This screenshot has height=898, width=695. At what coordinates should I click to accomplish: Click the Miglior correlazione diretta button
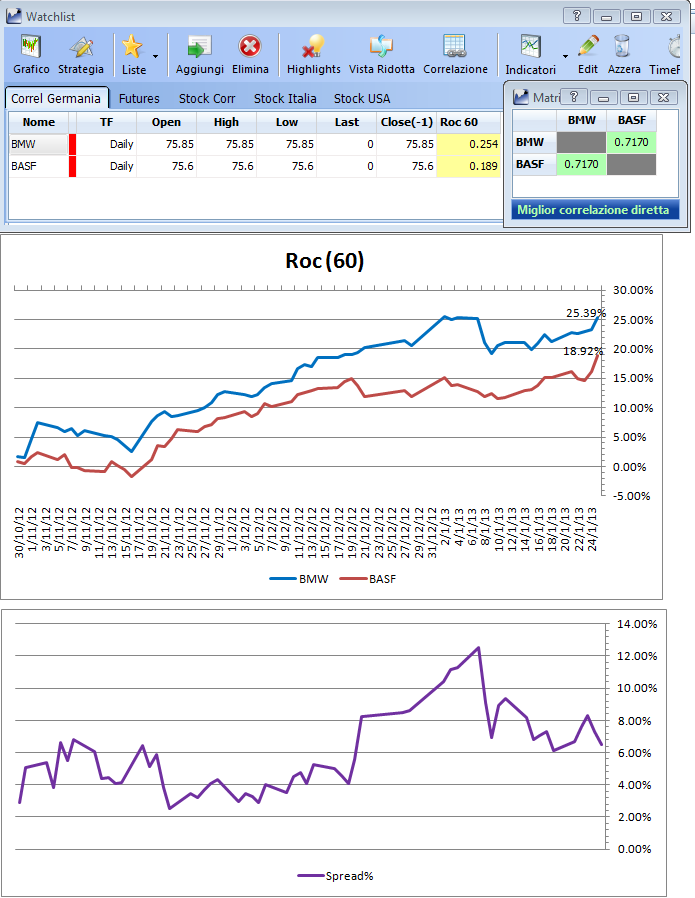tap(594, 210)
